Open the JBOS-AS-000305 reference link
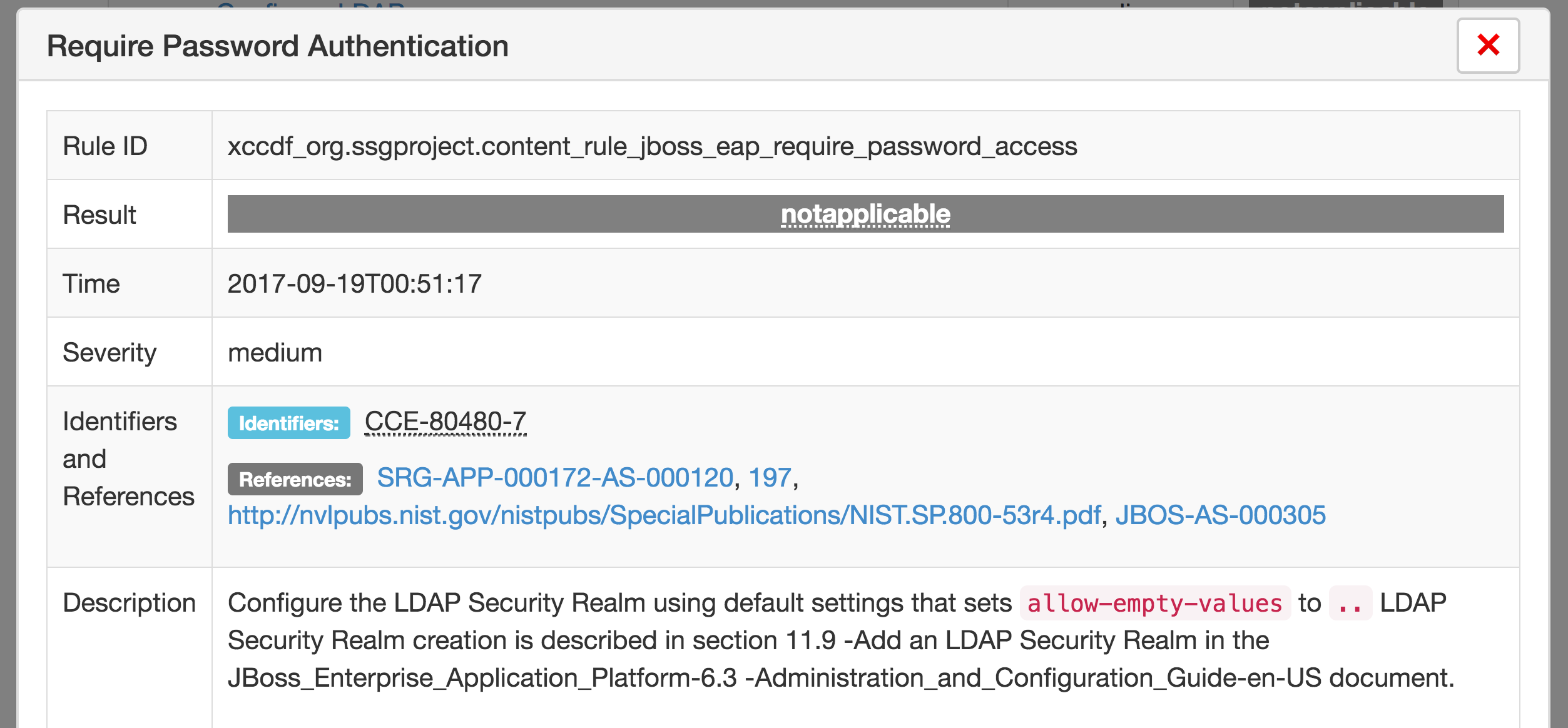The image size is (1568, 728). tap(1220, 515)
